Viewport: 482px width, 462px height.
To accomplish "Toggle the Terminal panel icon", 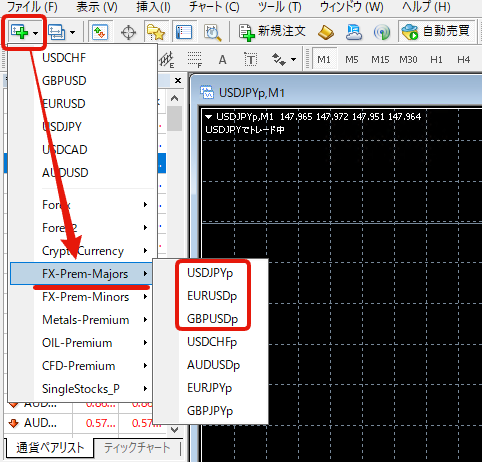I will (x=184, y=32).
